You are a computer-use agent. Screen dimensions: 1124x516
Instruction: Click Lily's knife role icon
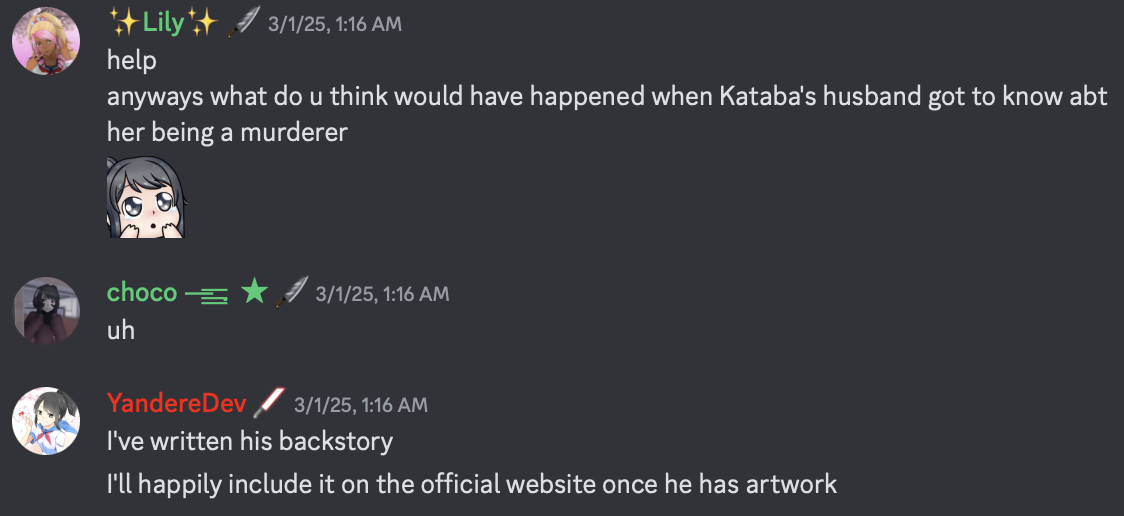tap(243, 22)
